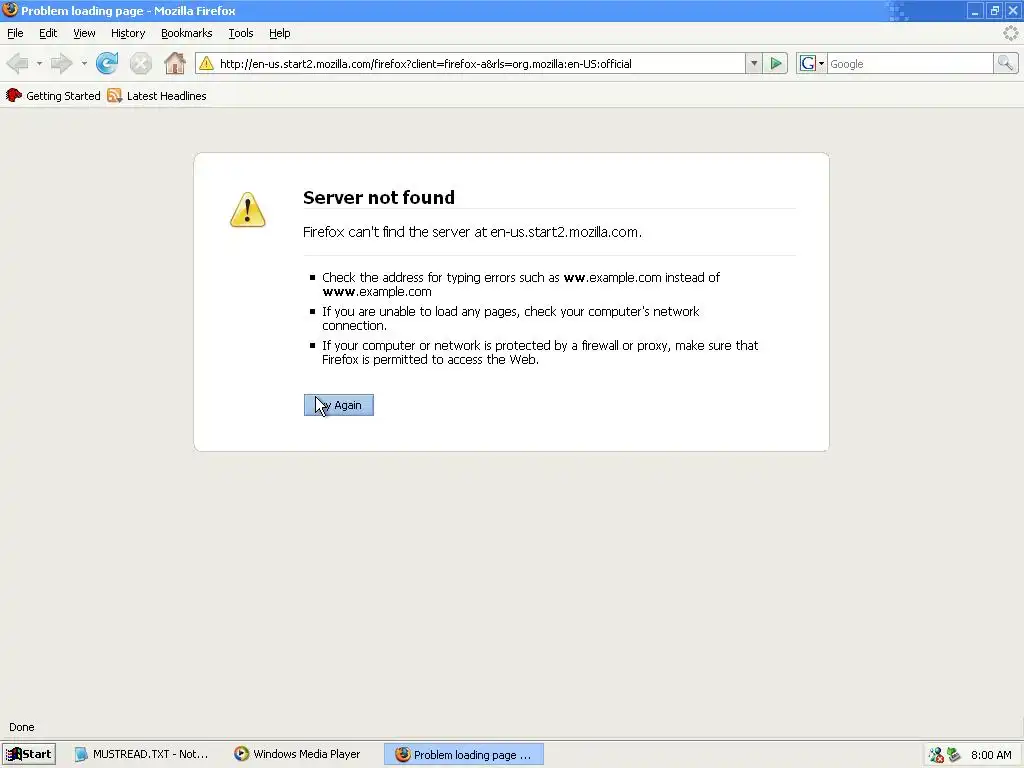This screenshot has height=768, width=1024.
Task: Click the second system tray icon
Action: pos(953,755)
